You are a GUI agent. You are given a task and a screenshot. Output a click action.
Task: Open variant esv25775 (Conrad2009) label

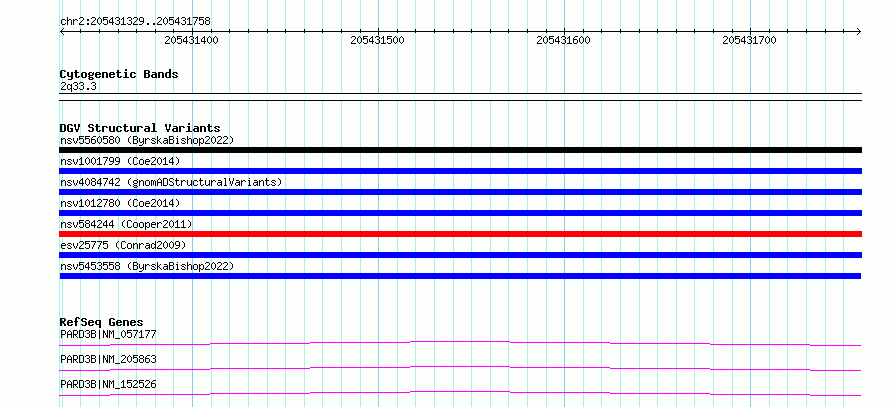click(123, 245)
